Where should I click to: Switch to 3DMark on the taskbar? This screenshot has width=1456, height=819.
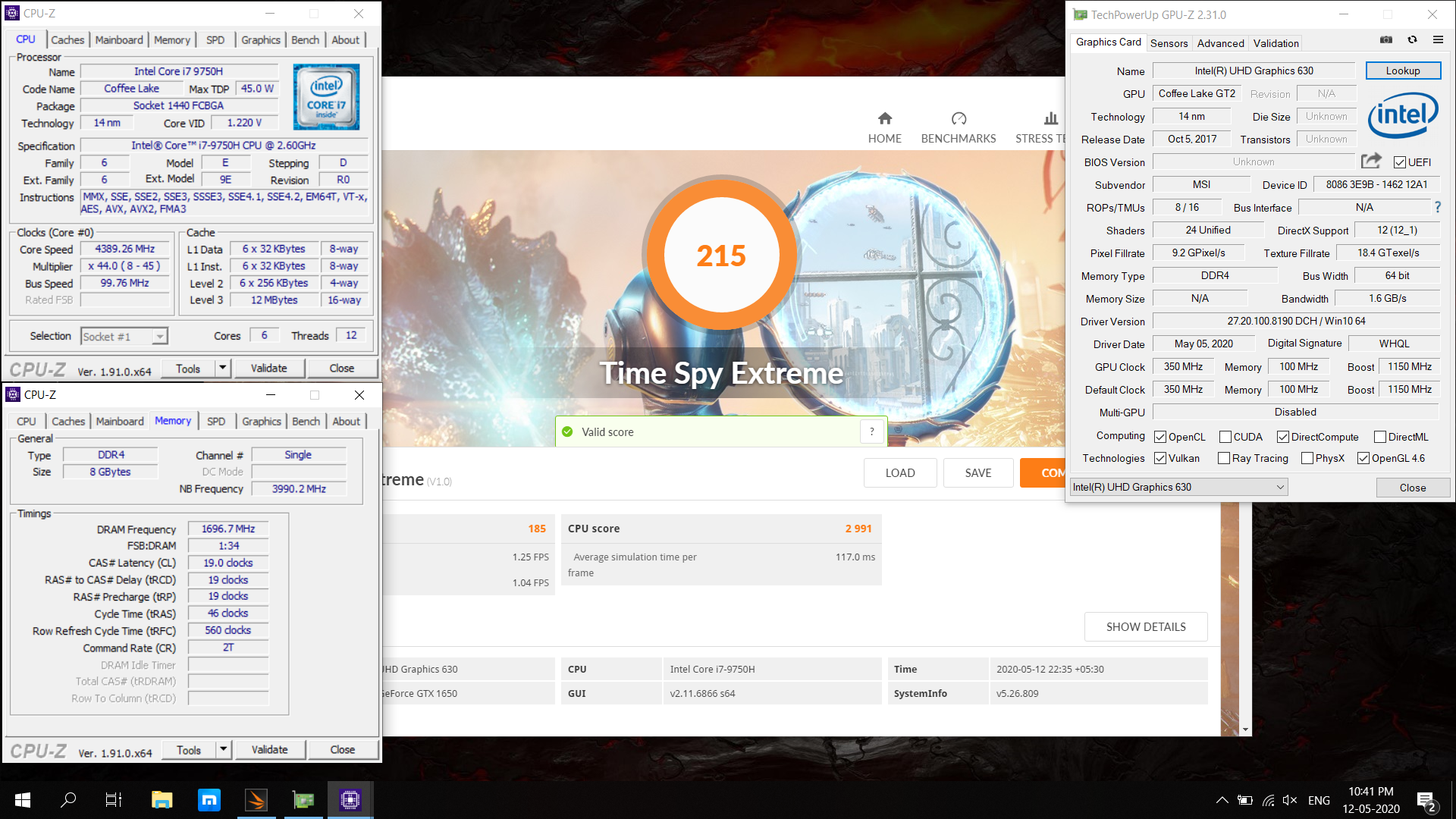pos(256,800)
